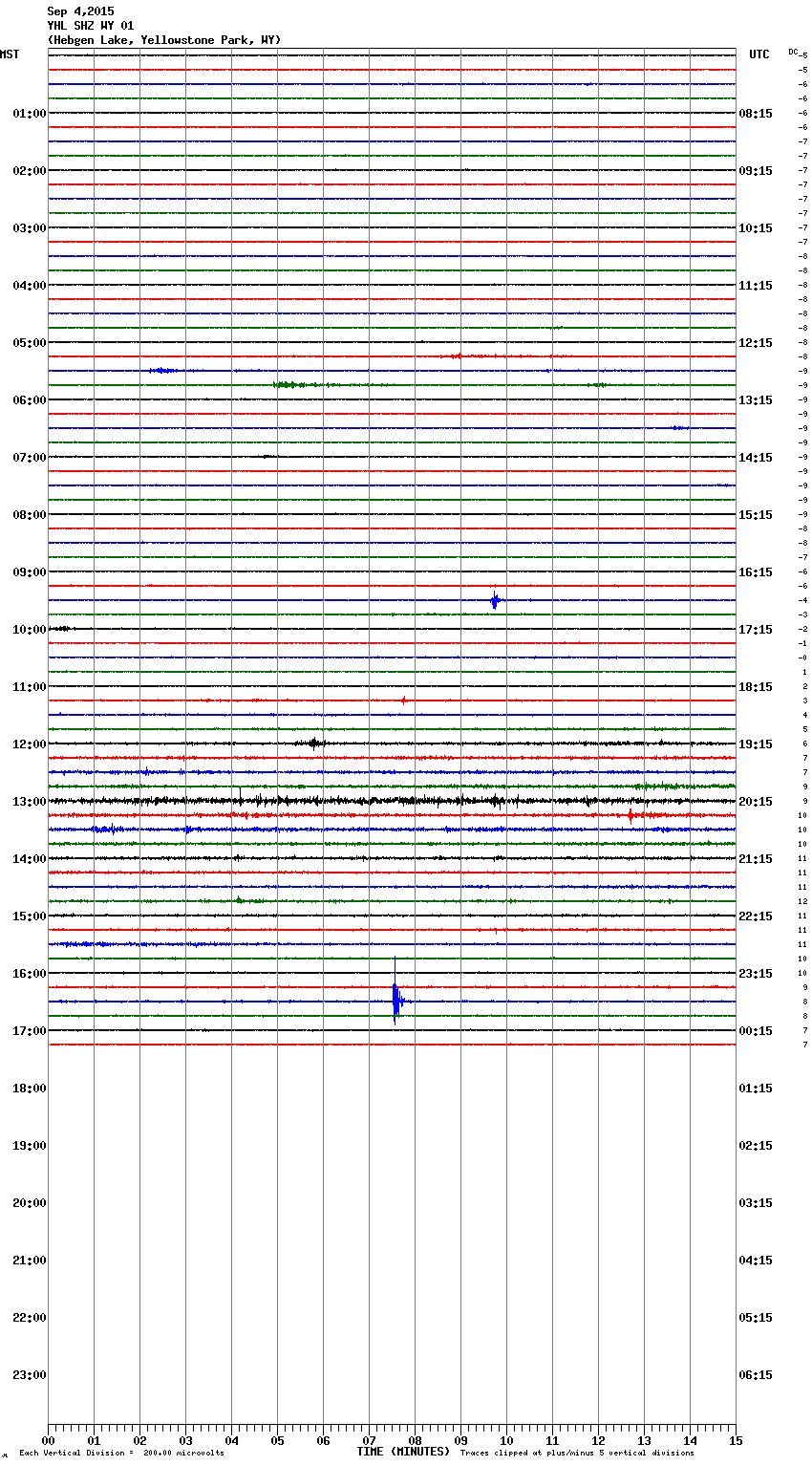Screen dimensions: 812x1466
Task: Click minute '10' on the bottom time axis
Action: tap(506, 1440)
